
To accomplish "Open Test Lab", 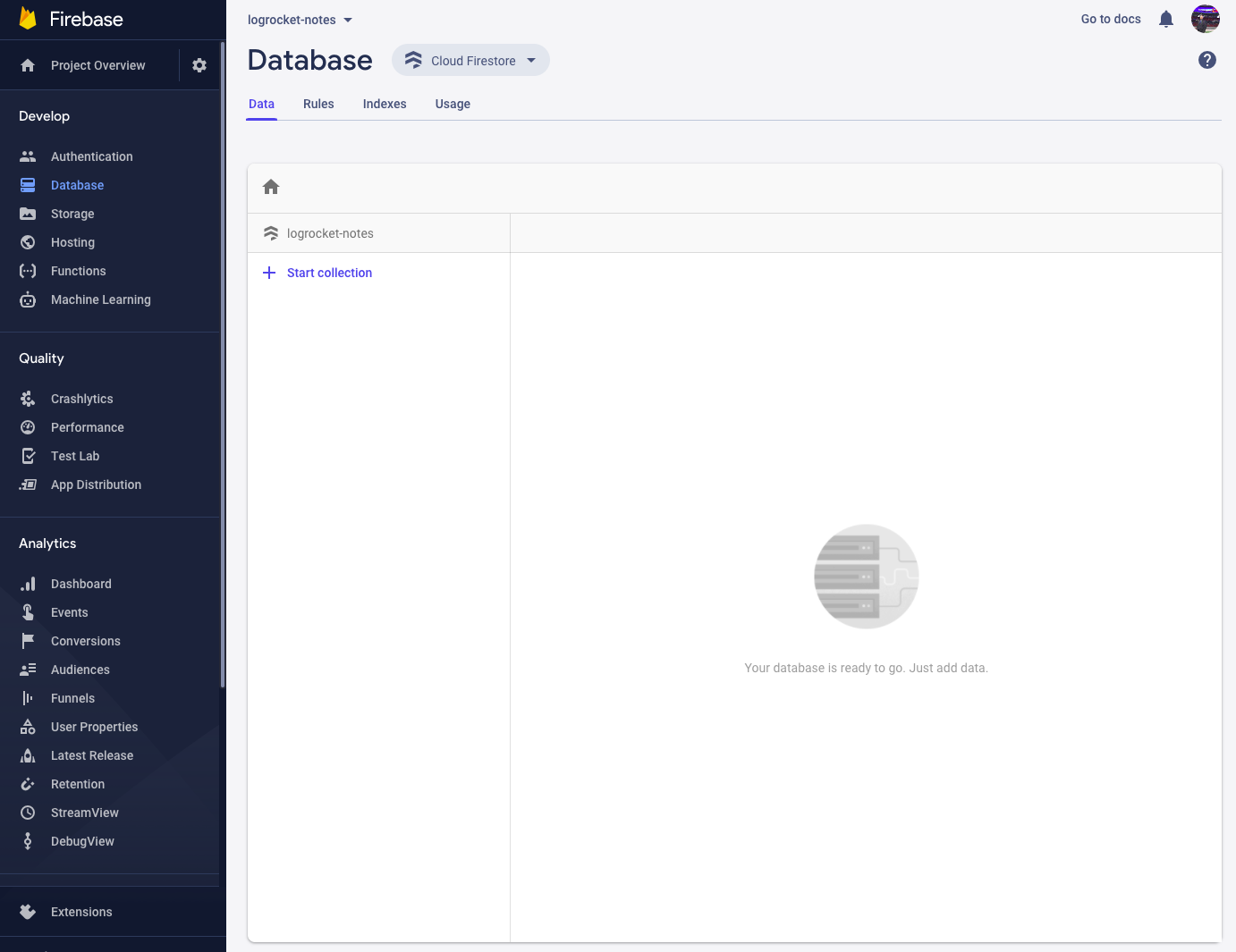I will tap(74, 456).
